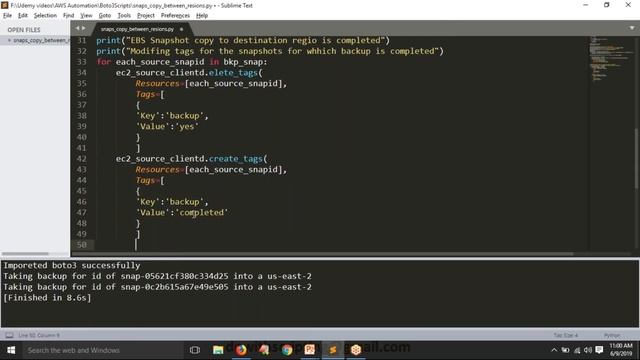Click the unsaved dot on the file tab

point(181,29)
